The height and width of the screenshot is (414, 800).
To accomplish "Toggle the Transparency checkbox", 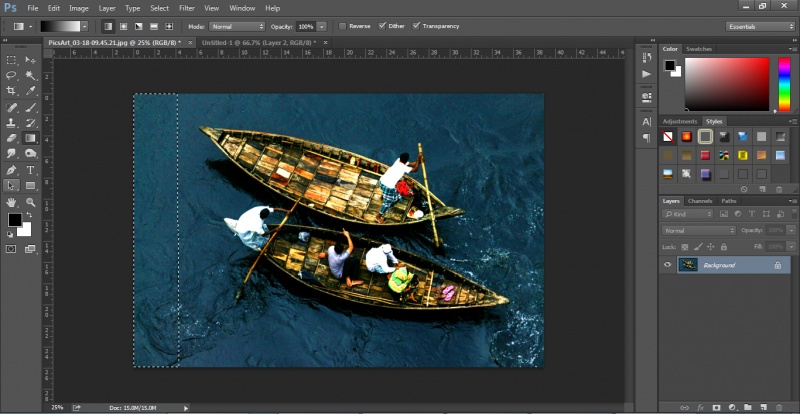I will coord(416,26).
